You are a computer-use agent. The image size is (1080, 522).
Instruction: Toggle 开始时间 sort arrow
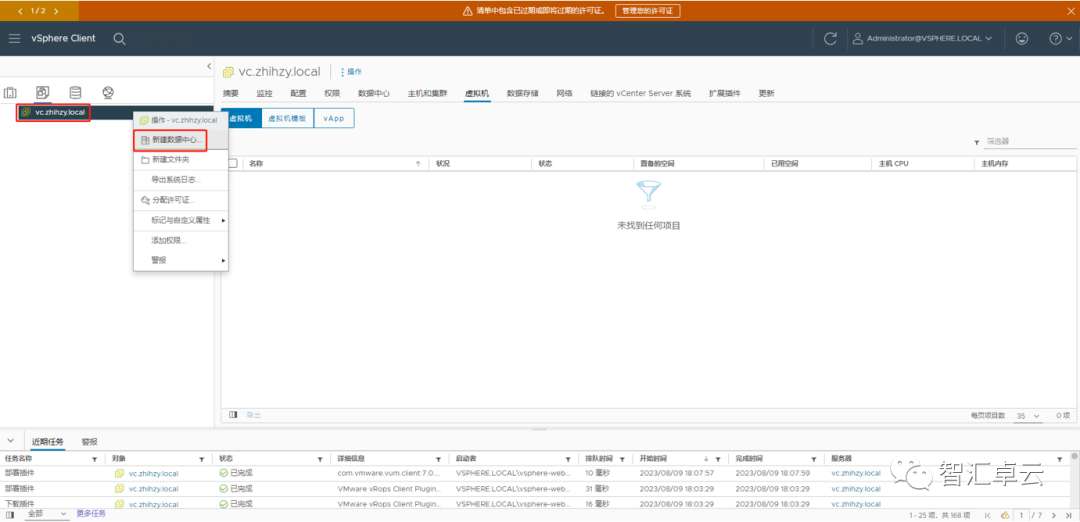(x=706, y=459)
